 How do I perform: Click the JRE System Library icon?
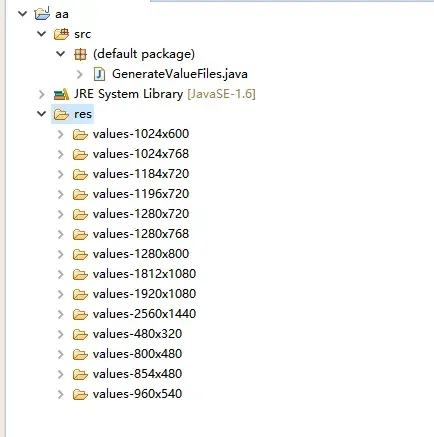click(61, 94)
